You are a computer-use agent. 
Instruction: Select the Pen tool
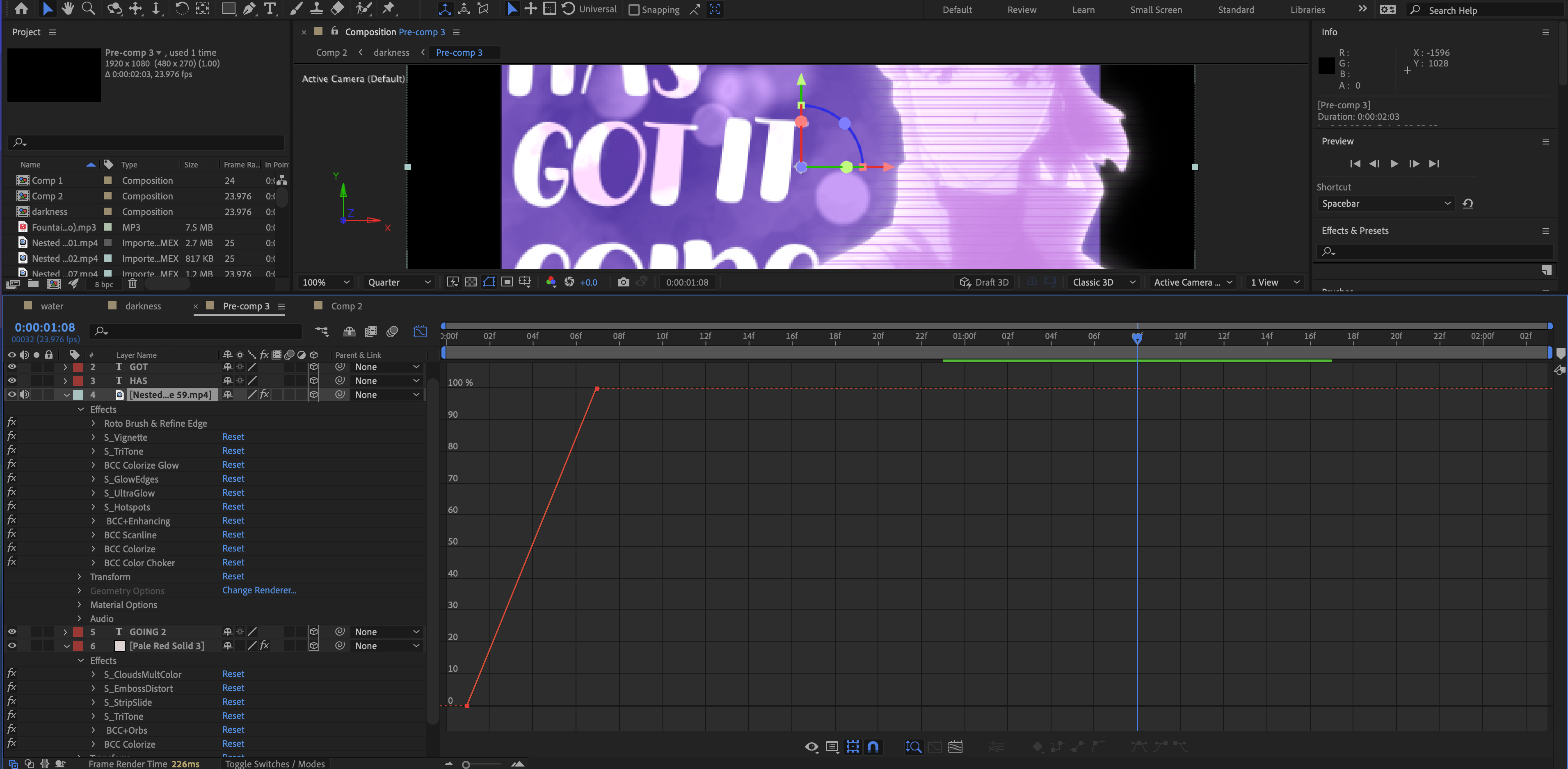tap(249, 9)
